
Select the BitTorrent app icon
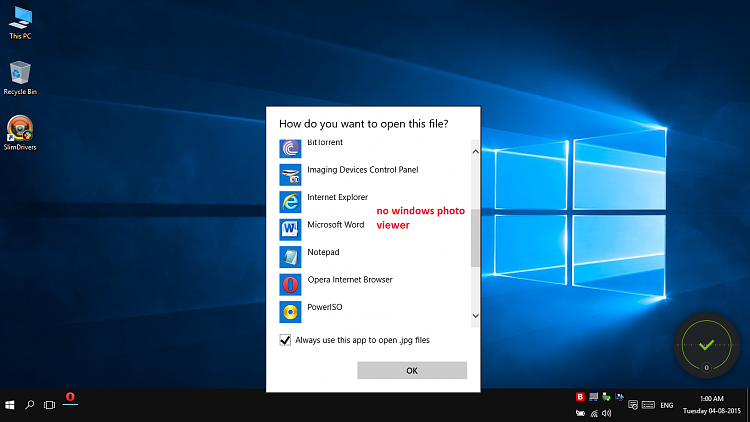pos(290,148)
